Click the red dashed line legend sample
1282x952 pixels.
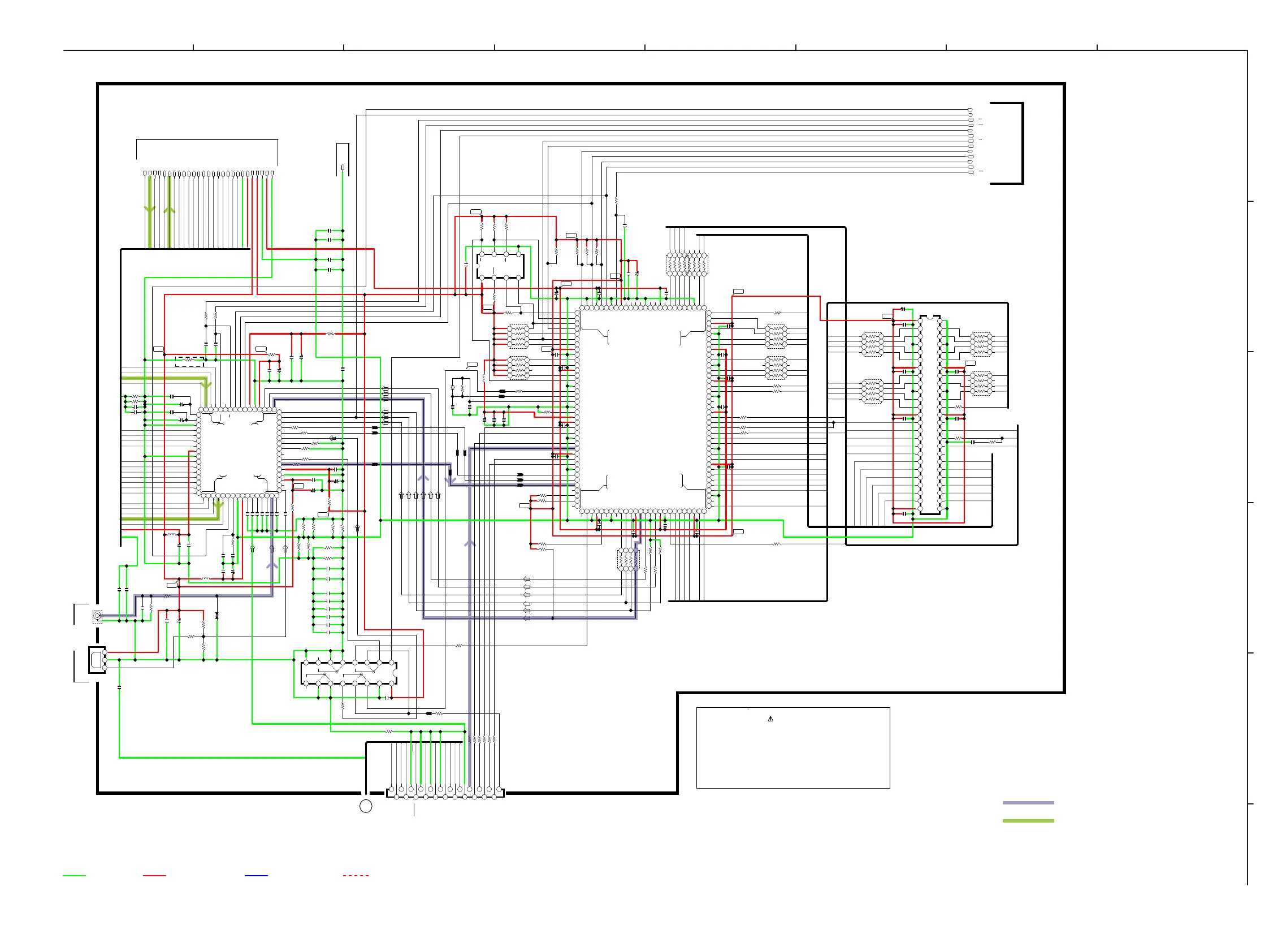pyautogui.click(x=356, y=875)
